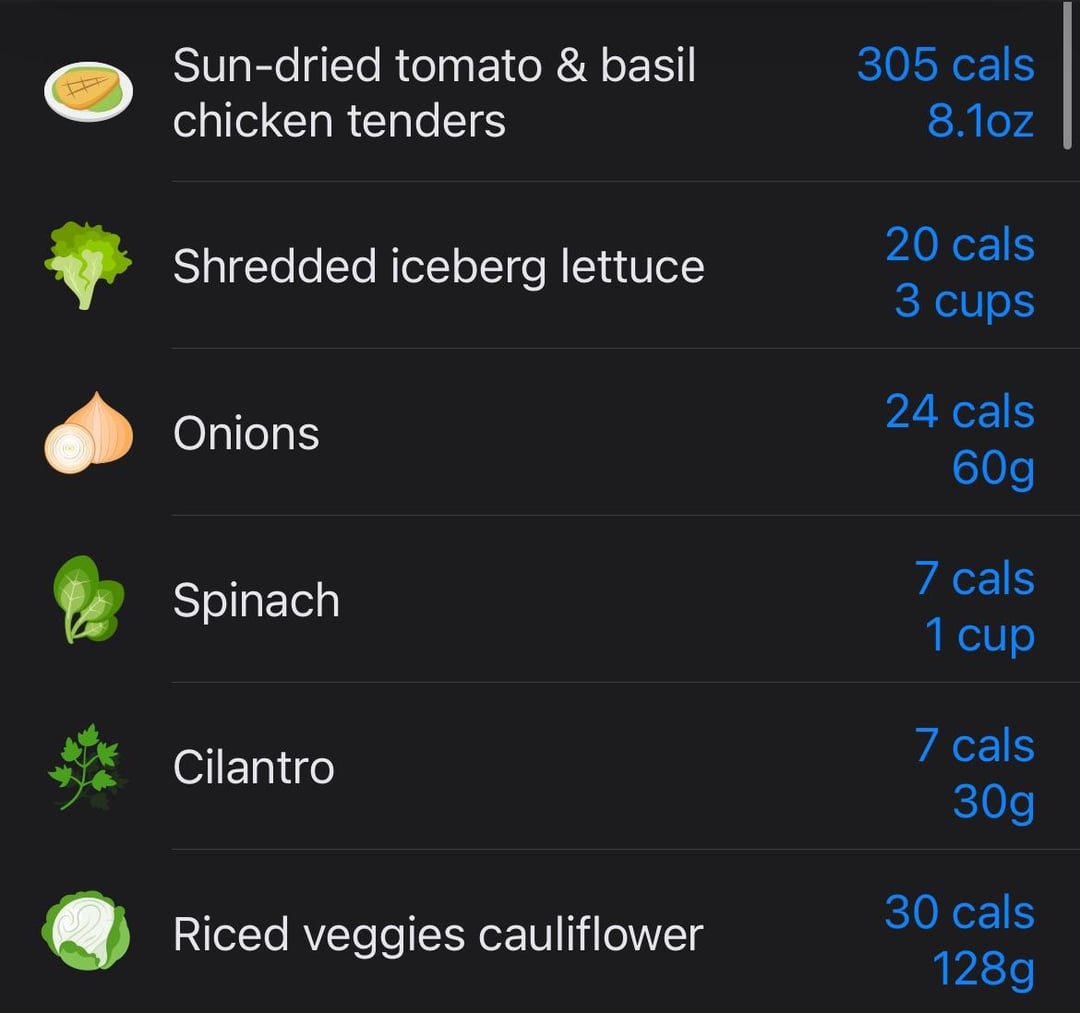The image size is (1080, 1013).
Task: Click the vertical scrollbar indicator
Action: [x=1067, y=75]
